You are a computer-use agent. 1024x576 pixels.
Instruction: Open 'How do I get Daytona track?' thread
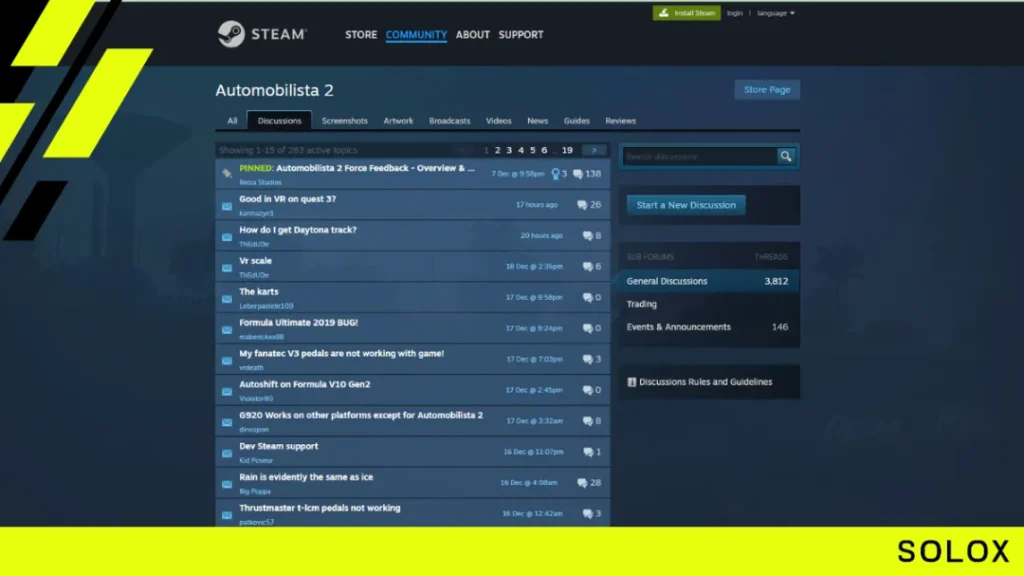click(x=298, y=230)
